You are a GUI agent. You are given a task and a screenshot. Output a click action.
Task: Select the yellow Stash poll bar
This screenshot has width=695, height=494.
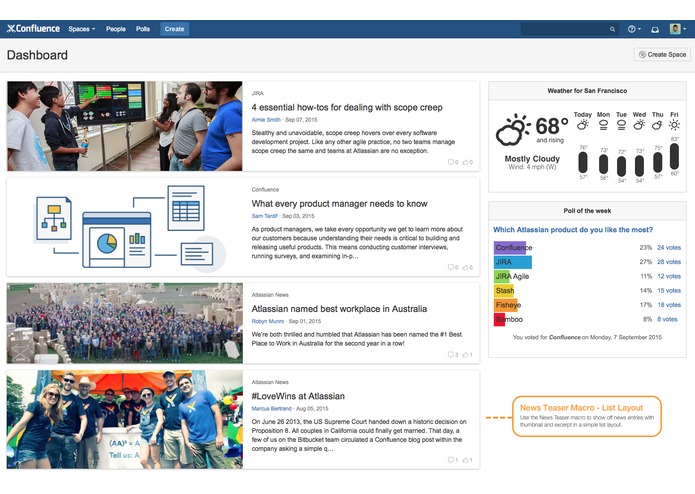point(504,291)
